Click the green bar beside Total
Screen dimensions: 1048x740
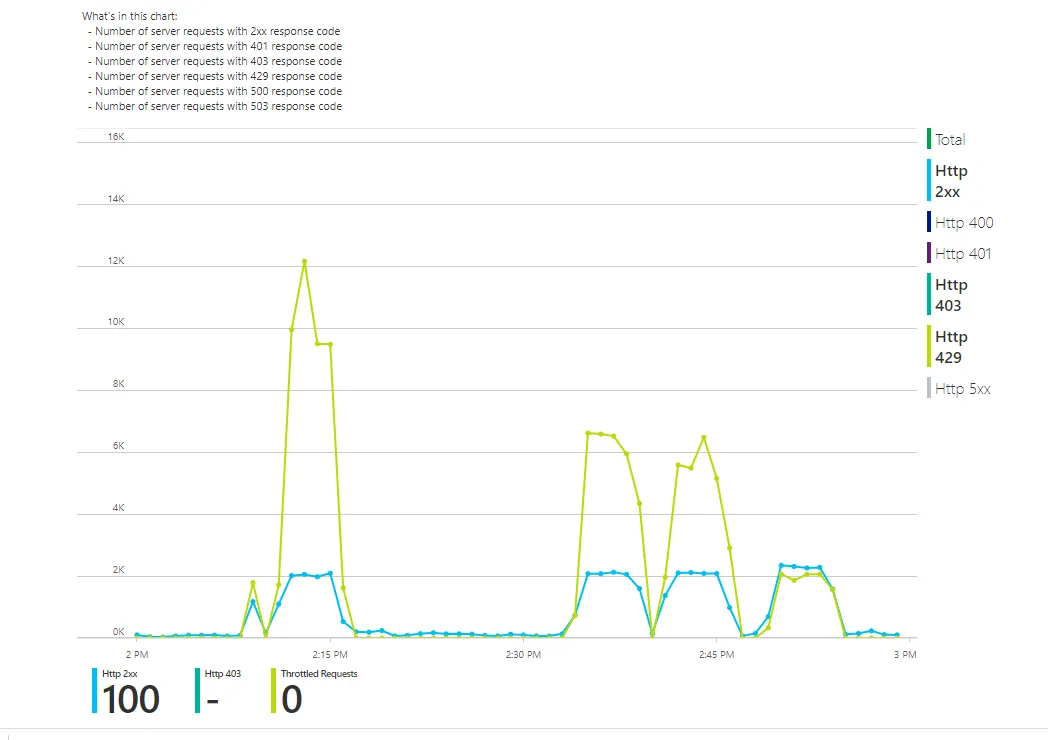930,139
